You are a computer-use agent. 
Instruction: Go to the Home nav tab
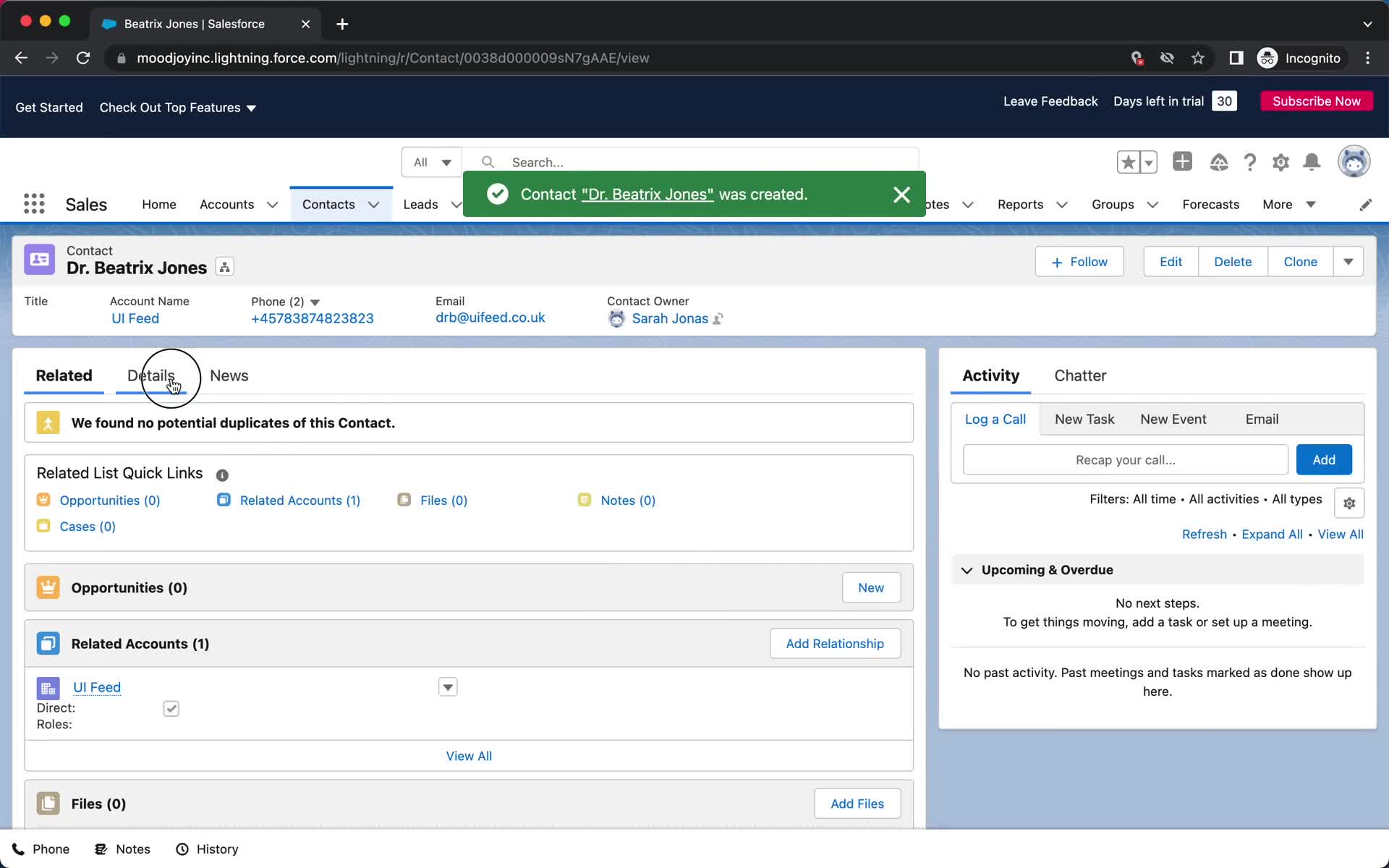coord(159,205)
